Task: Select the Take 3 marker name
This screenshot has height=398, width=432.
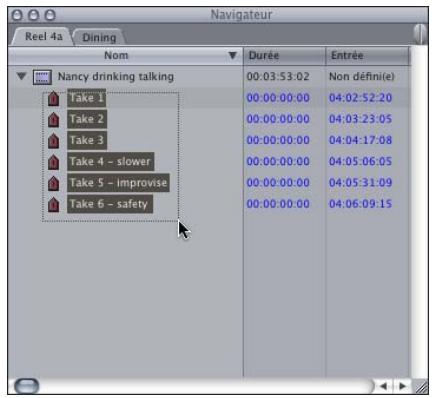Action: point(87,140)
